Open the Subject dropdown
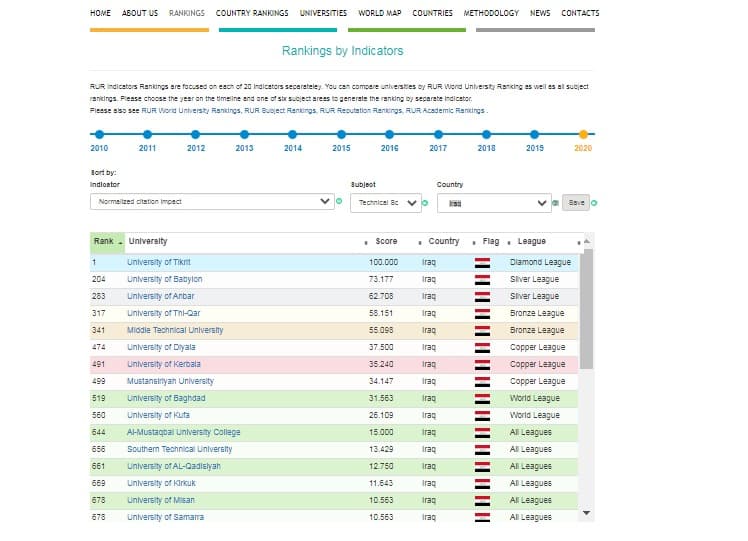Image resolution: width=748 pixels, height=541 pixels. [384, 202]
